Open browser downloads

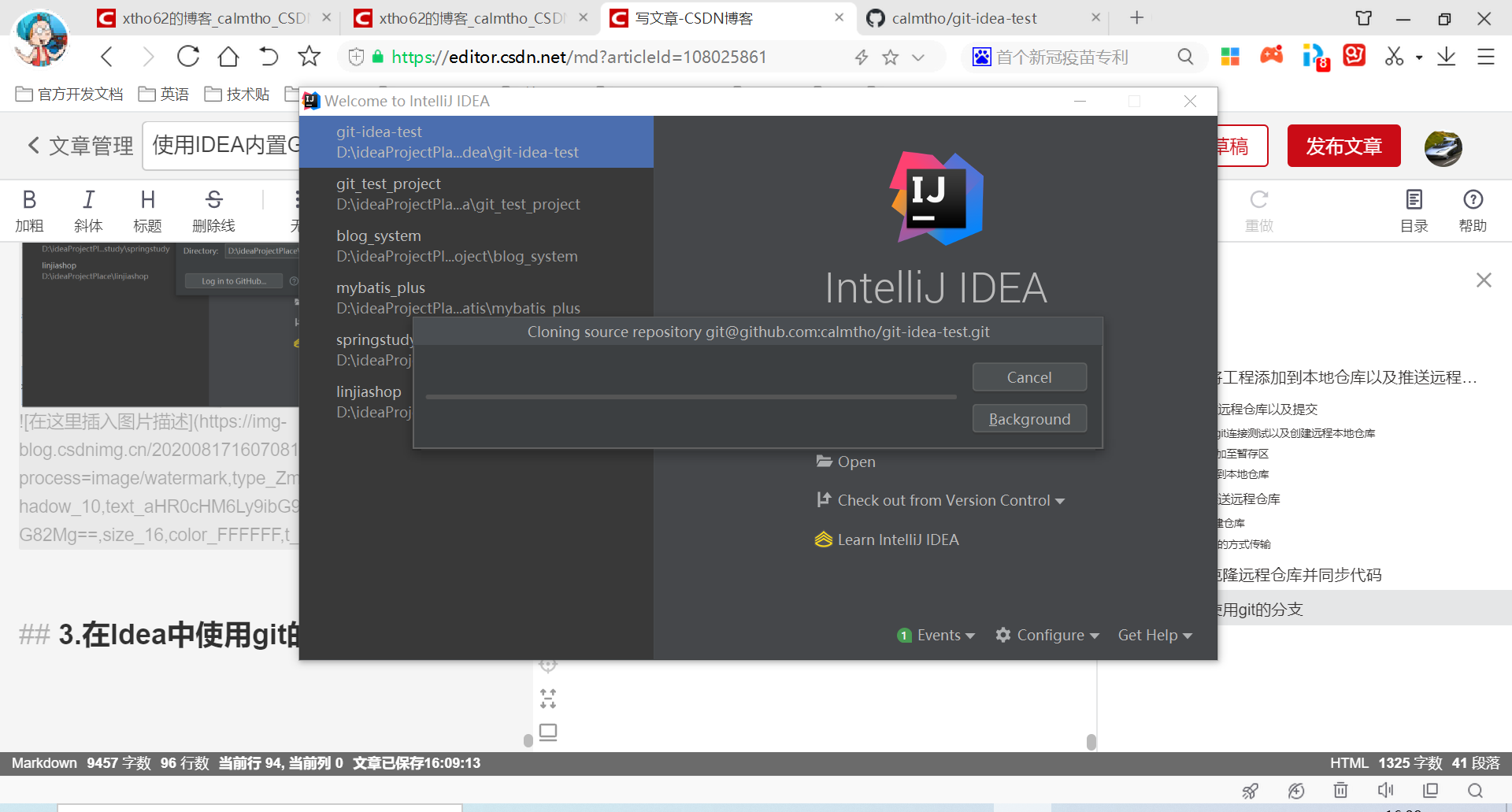pos(1447,56)
